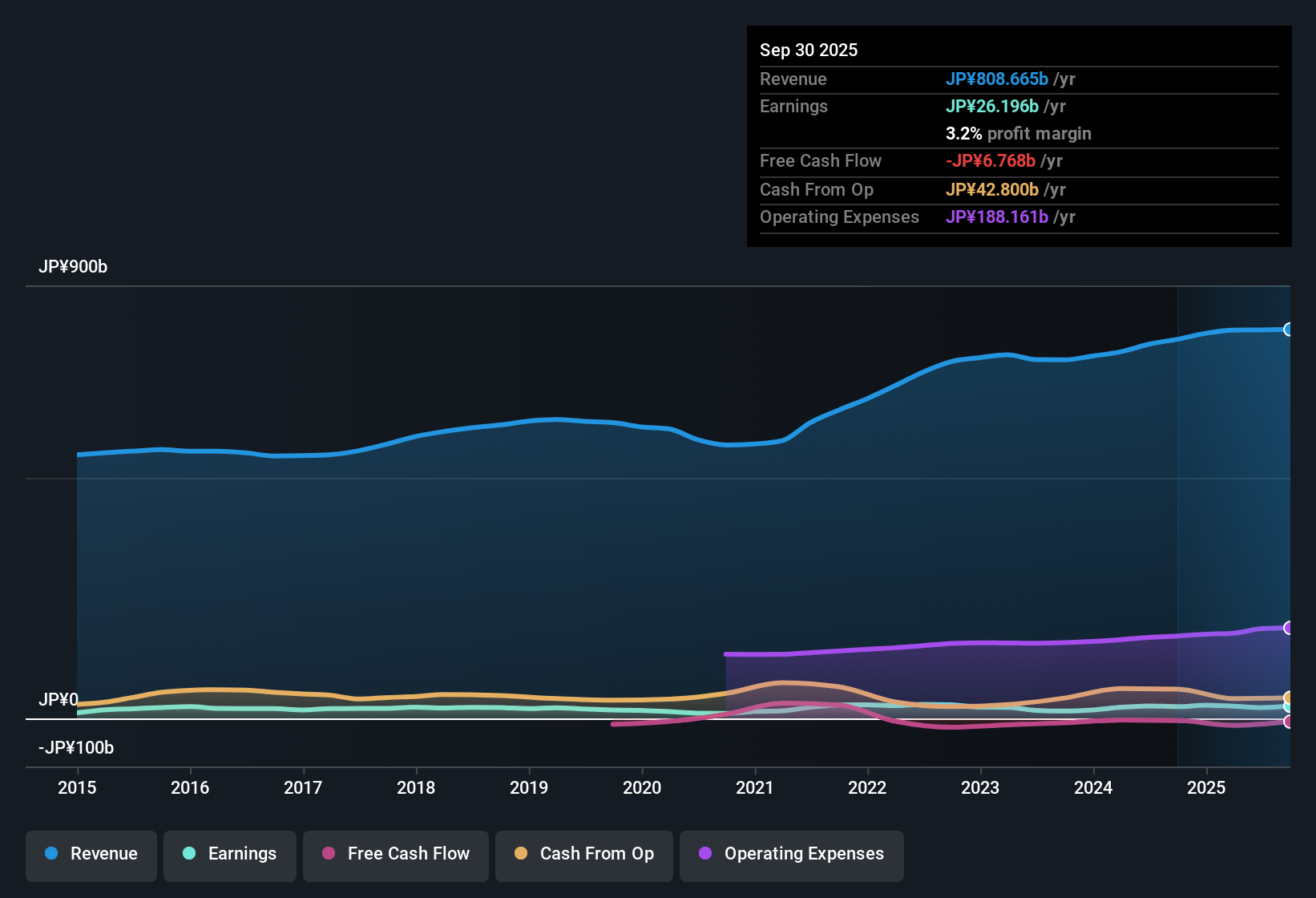
Task: Click the pink Free Cash Flow dot icon
Action: [x=329, y=854]
